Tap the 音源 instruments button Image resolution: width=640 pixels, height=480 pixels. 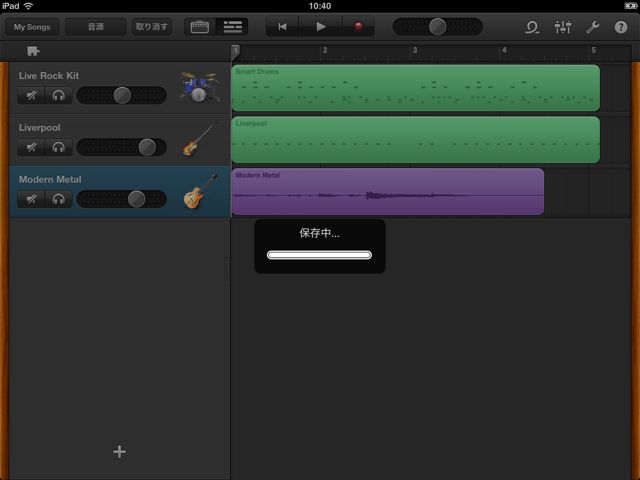click(x=96, y=27)
